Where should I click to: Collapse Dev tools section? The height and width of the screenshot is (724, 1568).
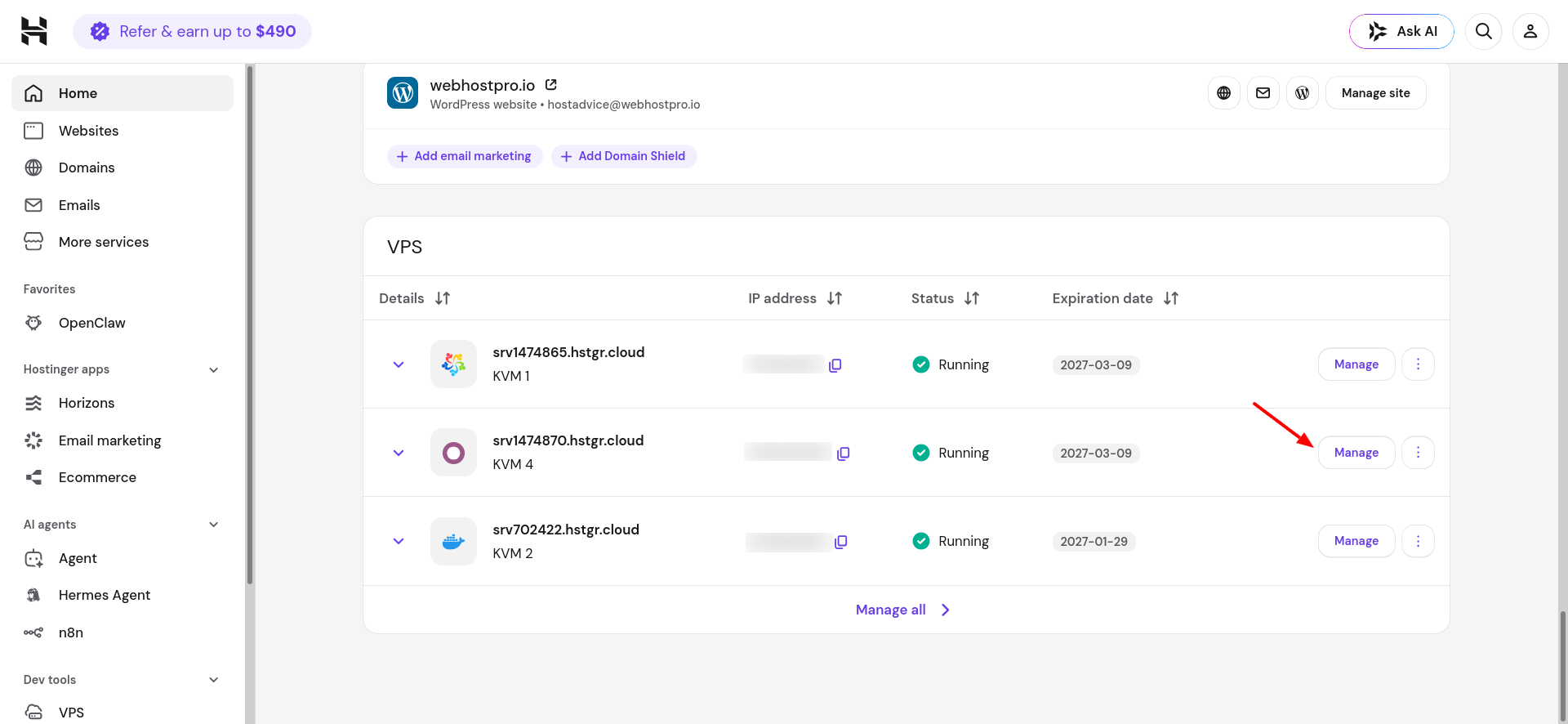tap(214, 680)
